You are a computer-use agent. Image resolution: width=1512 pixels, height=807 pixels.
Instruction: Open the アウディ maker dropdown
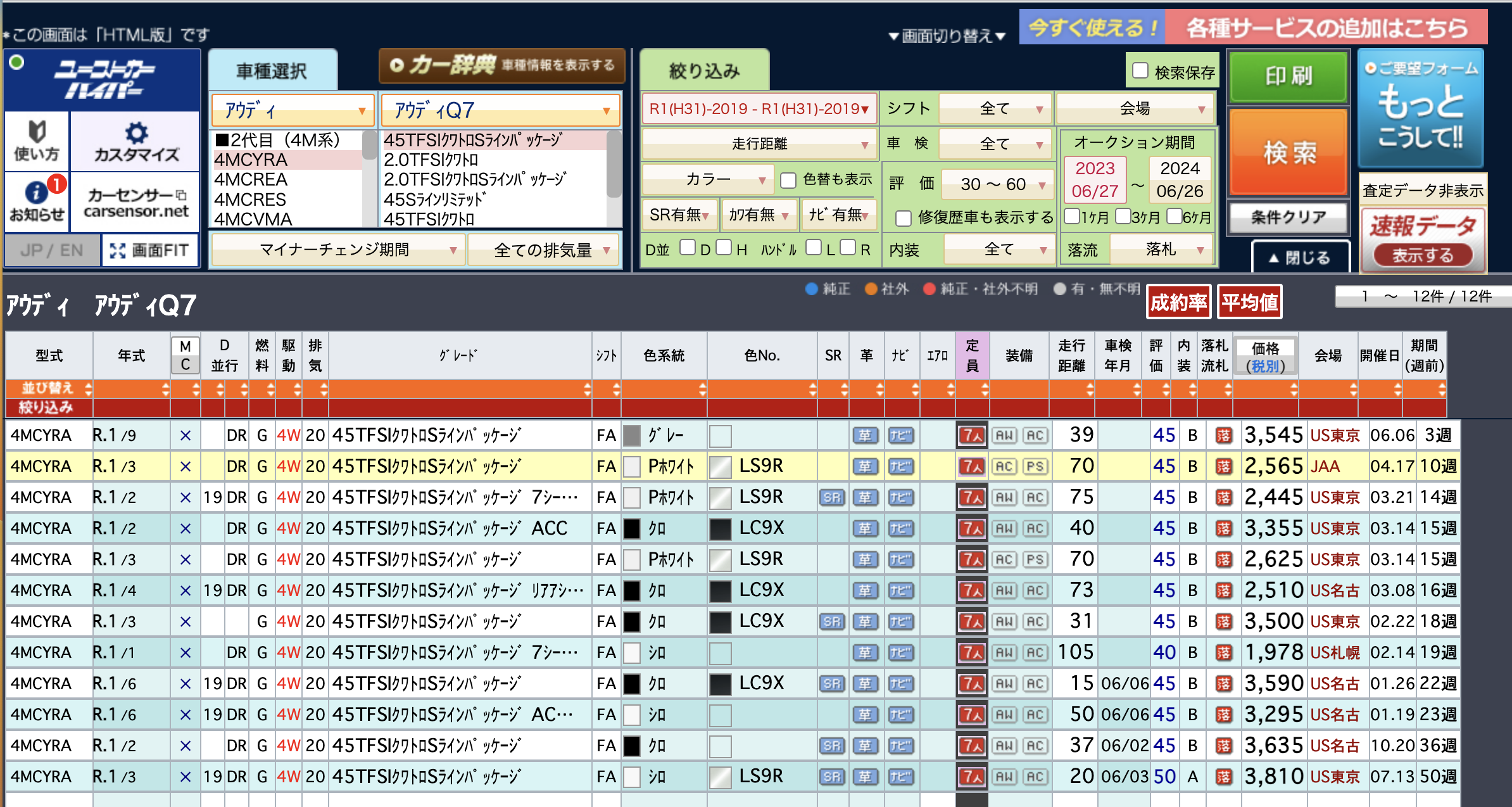tap(293, 111)
